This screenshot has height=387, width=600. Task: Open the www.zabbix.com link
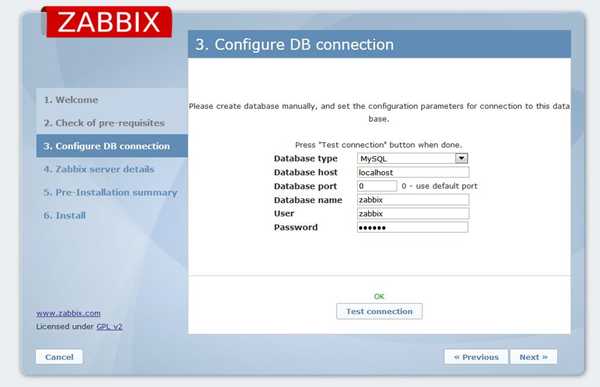click(x=68, y=313)
